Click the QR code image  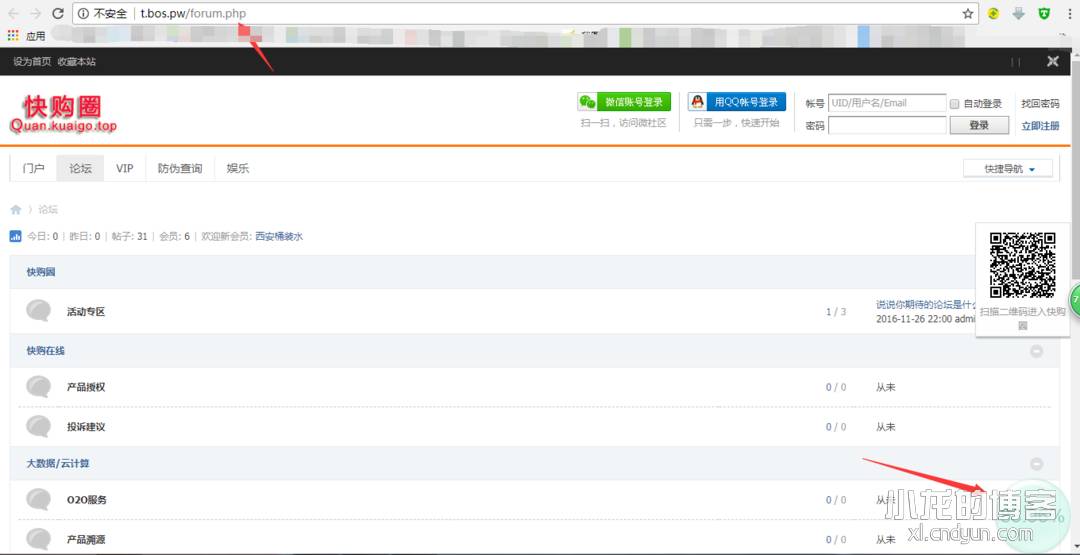tap(1022, 265)
